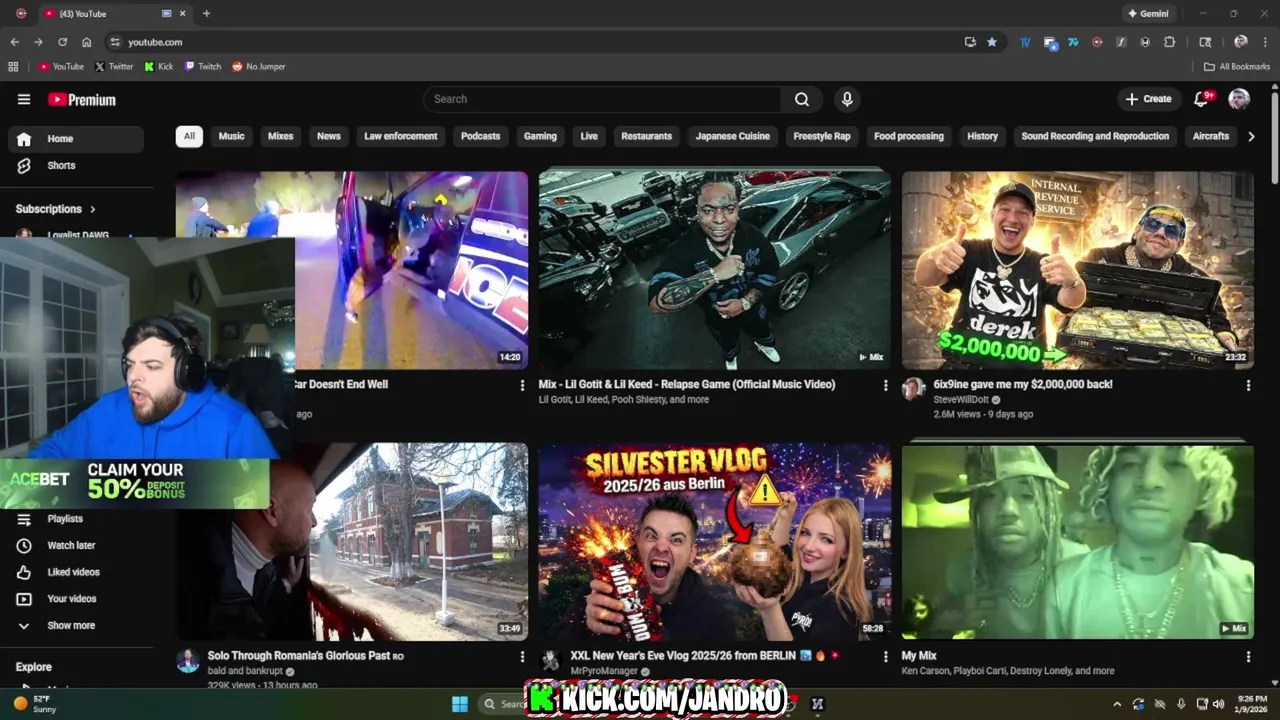Open more options for Romania video

tap(522, 657)
